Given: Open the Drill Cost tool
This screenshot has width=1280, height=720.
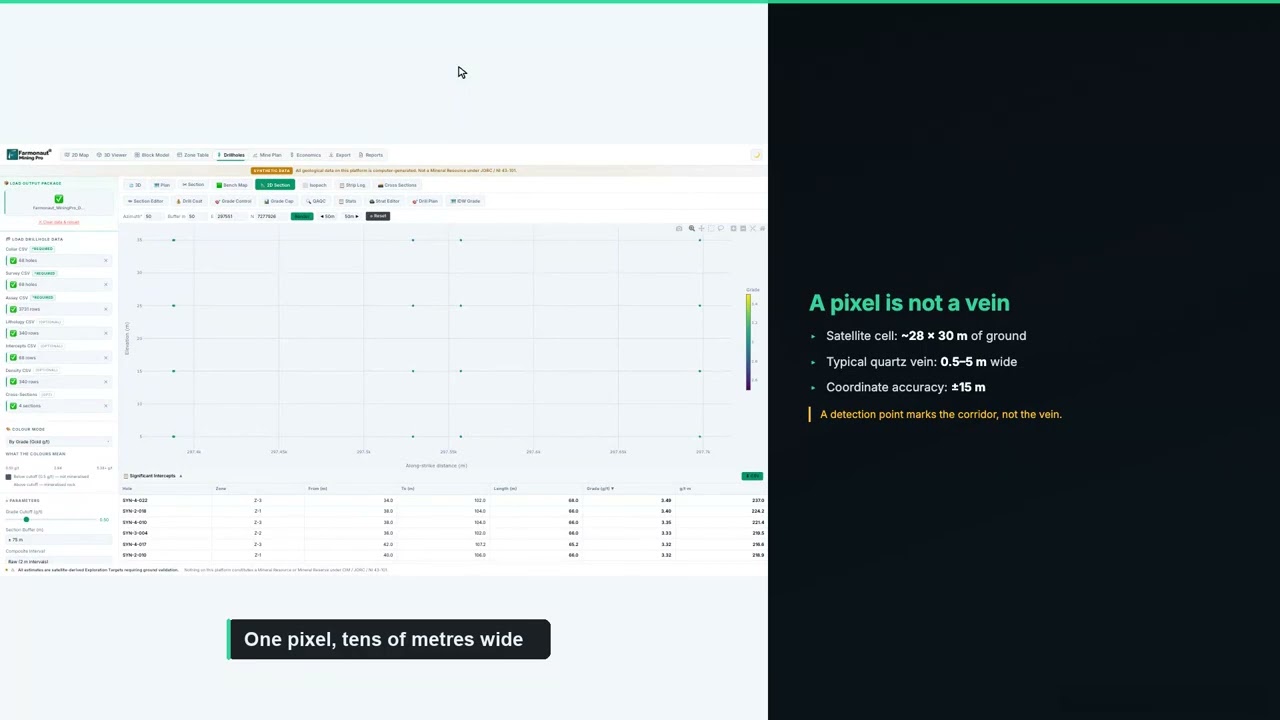Looking at the screenshot, I should [190, 201].
